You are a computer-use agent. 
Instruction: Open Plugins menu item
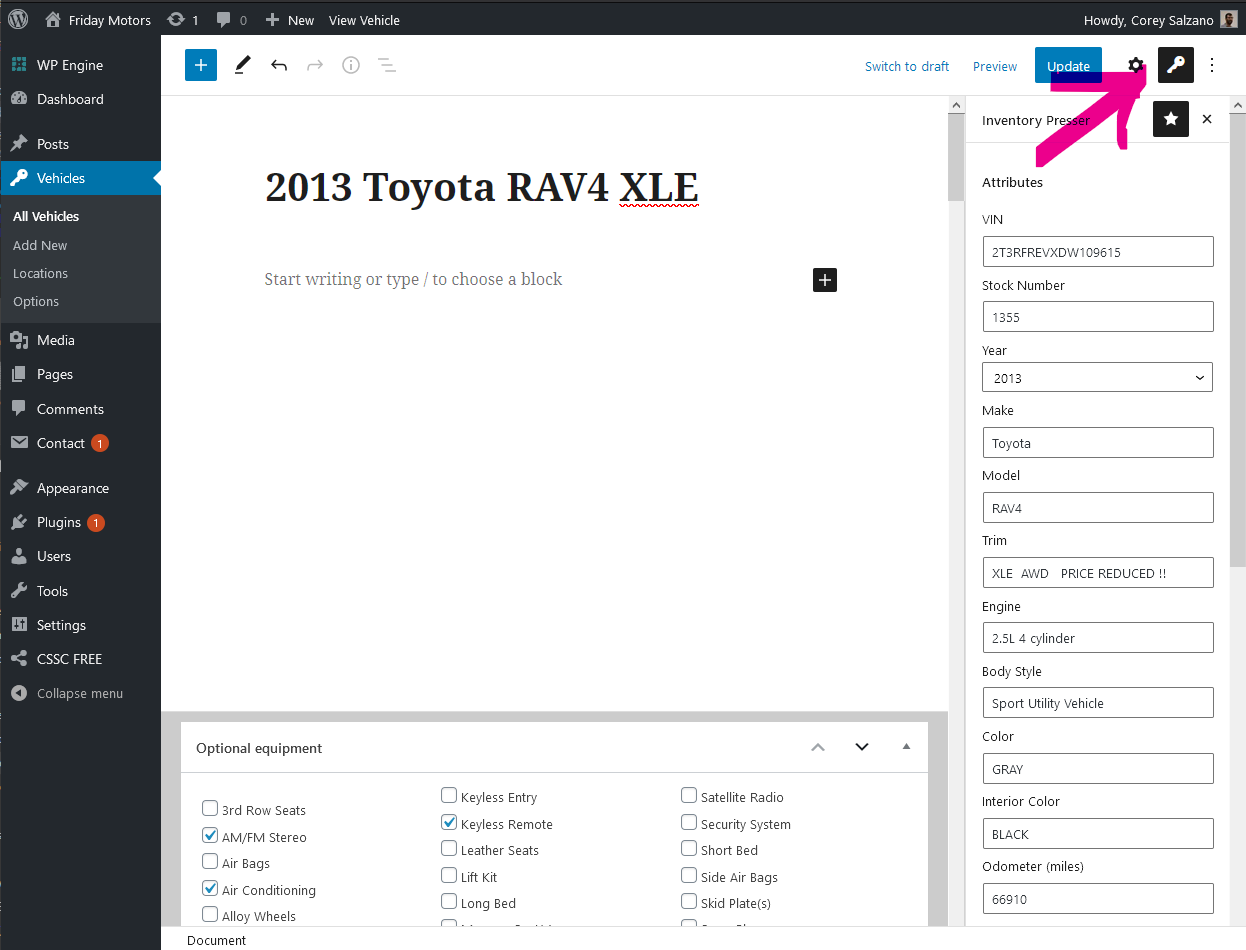80,522
